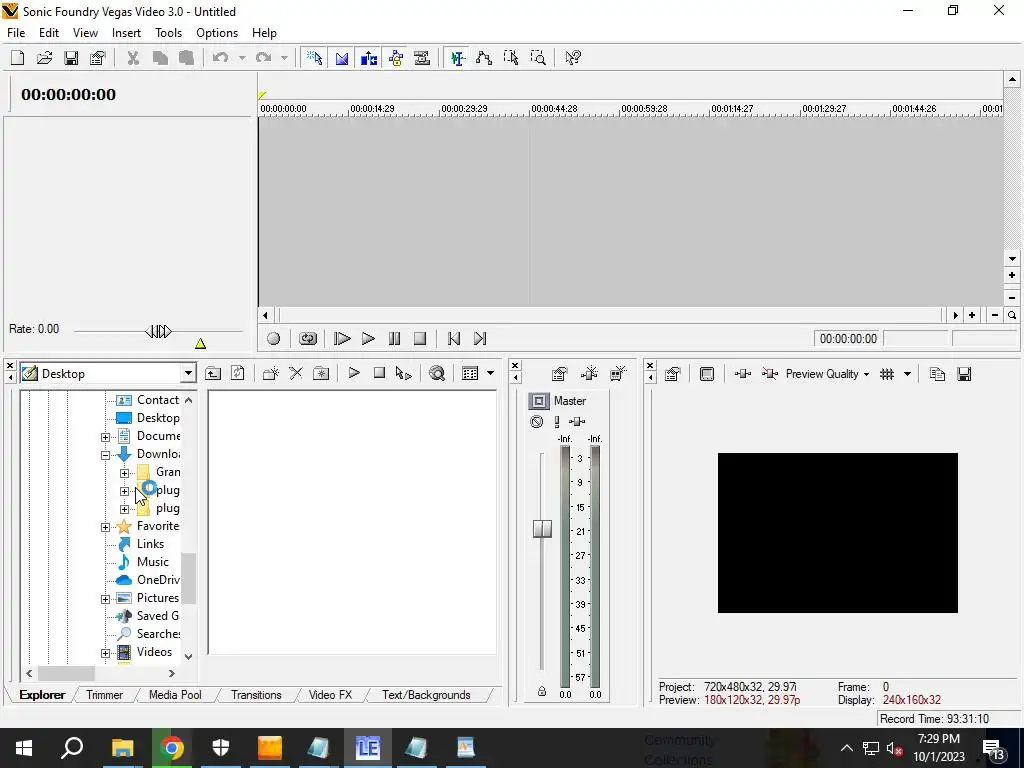
Task: Click the external monitor preview icon
Action: [707, 374]
